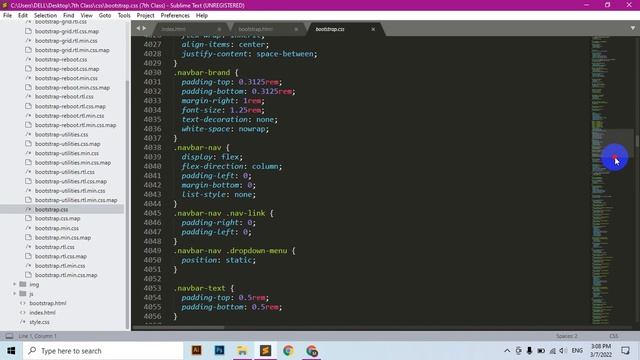Open File Explorer from the taskbar
The height and width of the screenshot is (360, 640).
(242, 350)
